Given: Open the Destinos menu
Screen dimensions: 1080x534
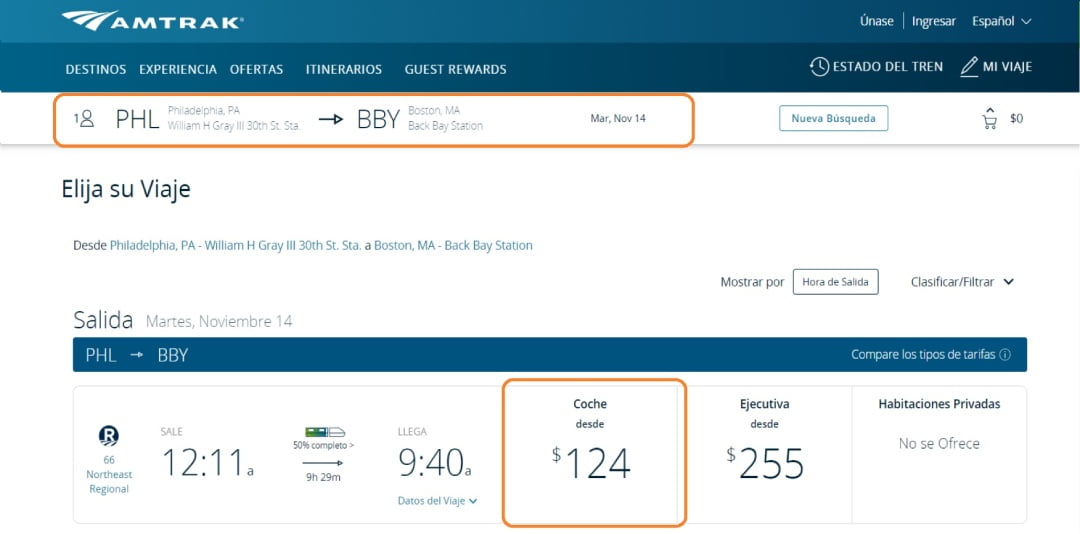Looking at the screenshot, I should point(96,70).
